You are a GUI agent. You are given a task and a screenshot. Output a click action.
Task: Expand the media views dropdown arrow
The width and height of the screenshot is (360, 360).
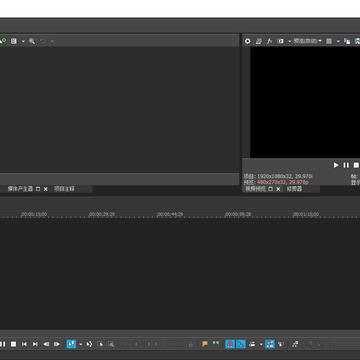pyautogui.click(x=23, y=41)
